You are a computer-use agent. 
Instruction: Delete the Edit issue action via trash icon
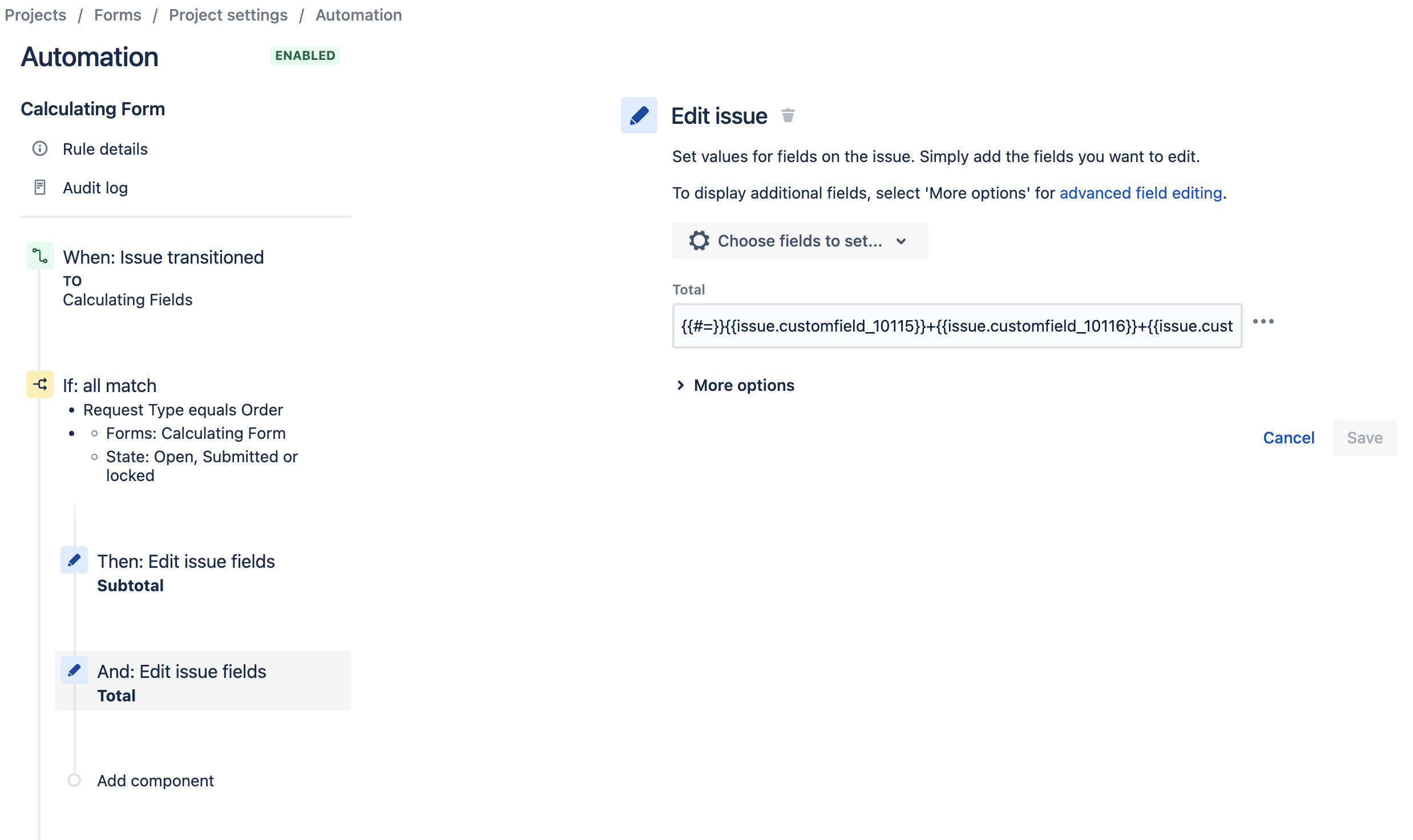pos(789,115)
